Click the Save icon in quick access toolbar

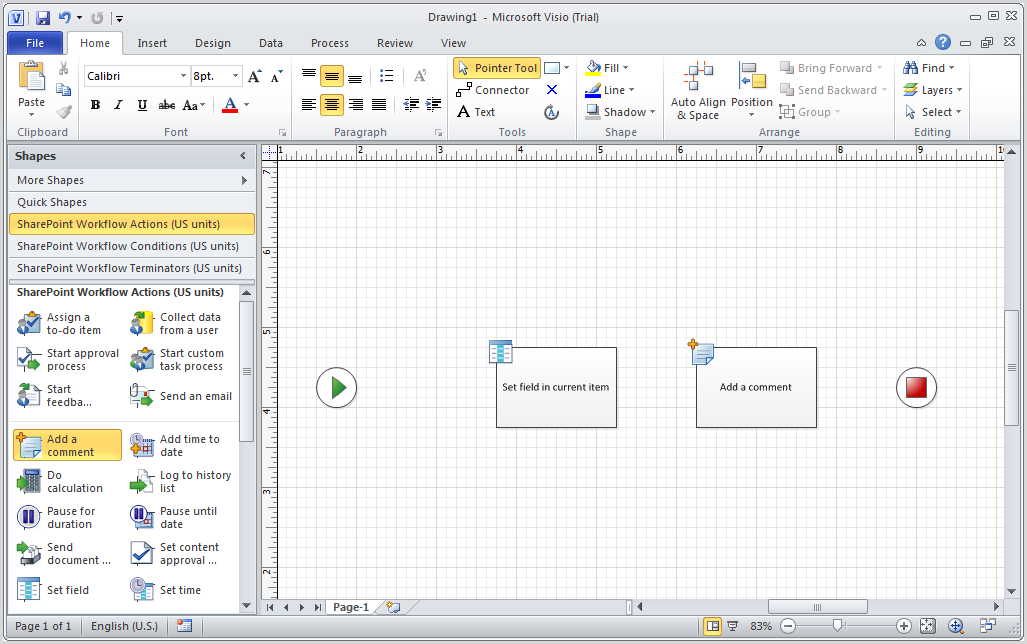tap(43, 18)
